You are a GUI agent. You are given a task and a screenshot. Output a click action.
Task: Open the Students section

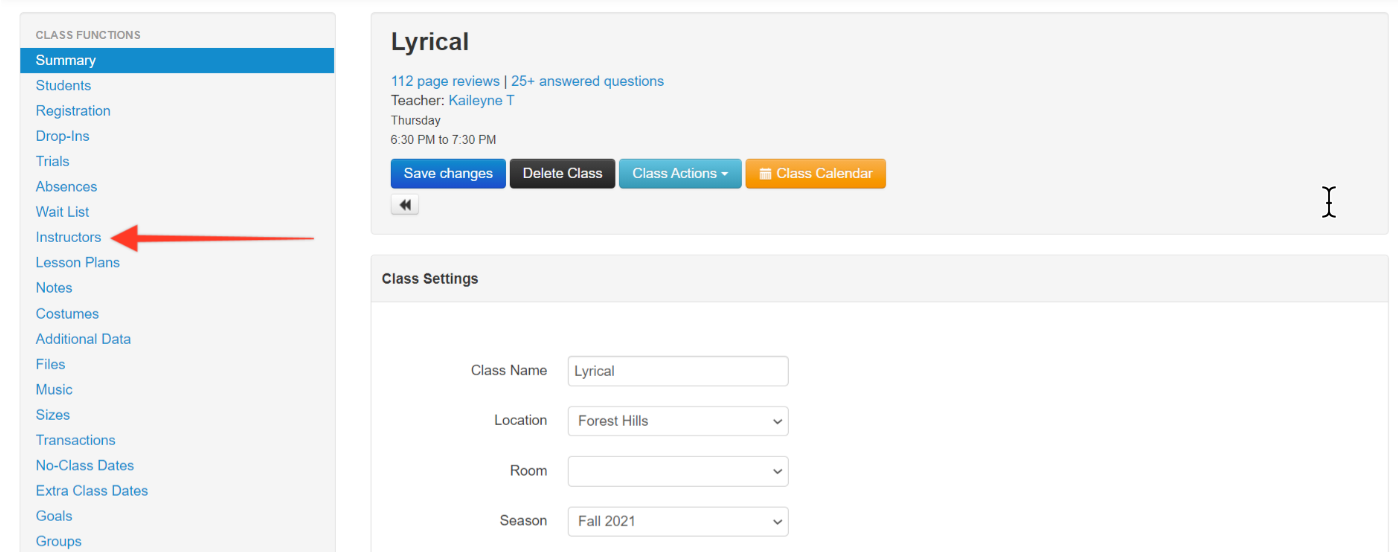tap(63, 86)
